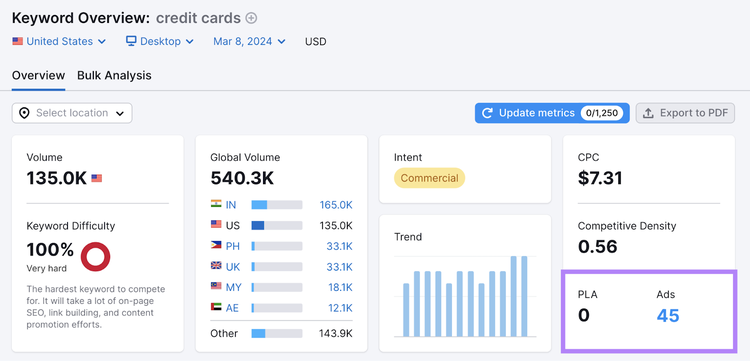Click the CPC value $7.31
The height and width of the screenshot is (361, 750).
[x=600, y=178]
